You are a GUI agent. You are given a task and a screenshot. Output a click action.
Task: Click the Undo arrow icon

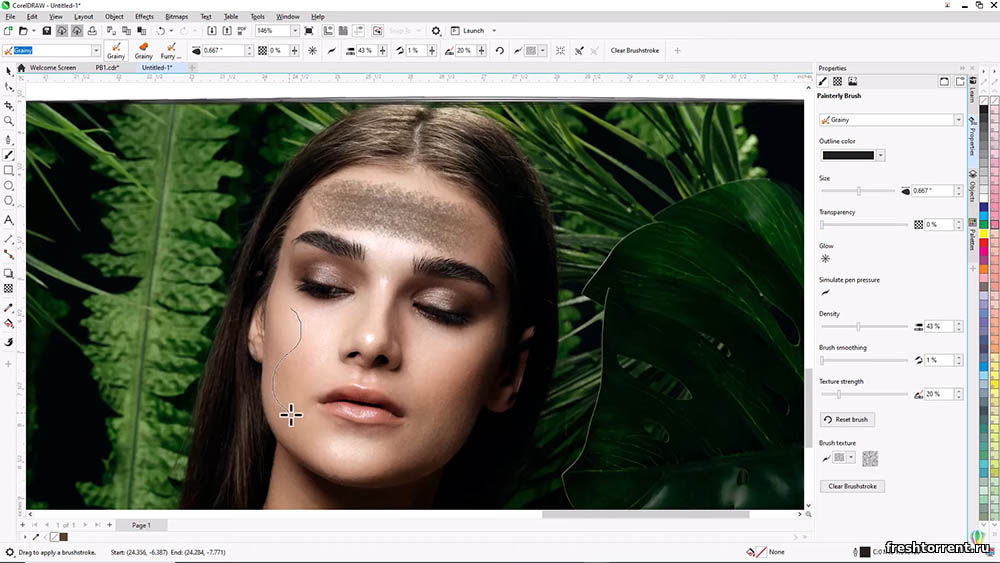click(x=161, y=31)
